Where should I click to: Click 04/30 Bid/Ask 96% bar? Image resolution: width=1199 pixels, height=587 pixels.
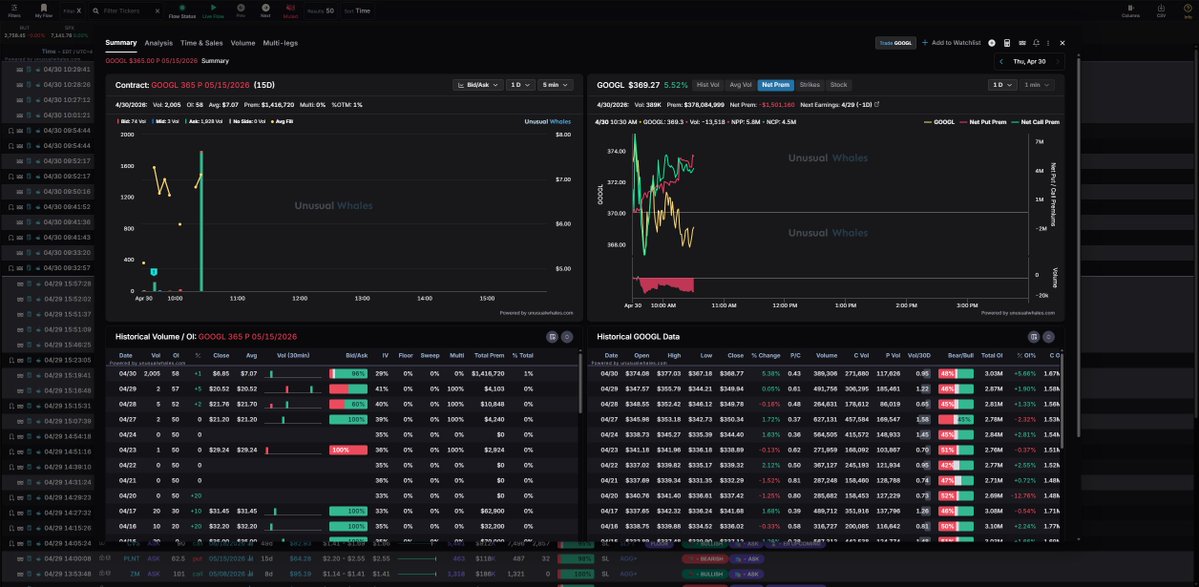tap(348, 373)
